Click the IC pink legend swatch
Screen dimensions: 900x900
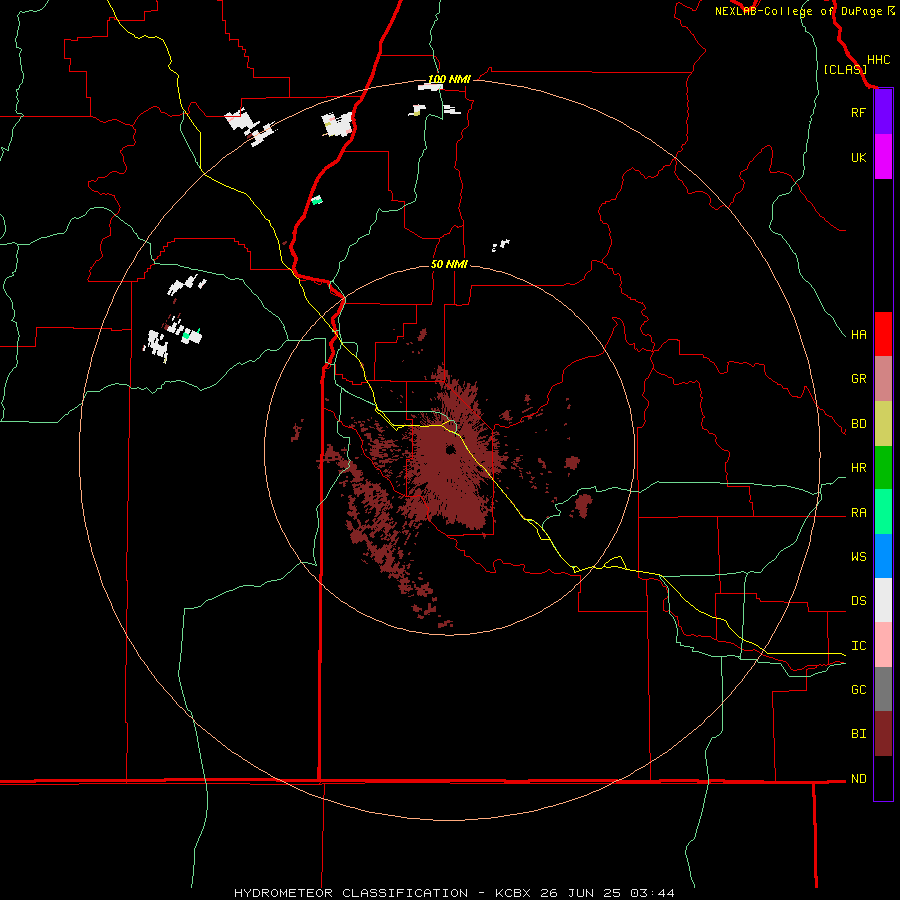tap(883, 645)
